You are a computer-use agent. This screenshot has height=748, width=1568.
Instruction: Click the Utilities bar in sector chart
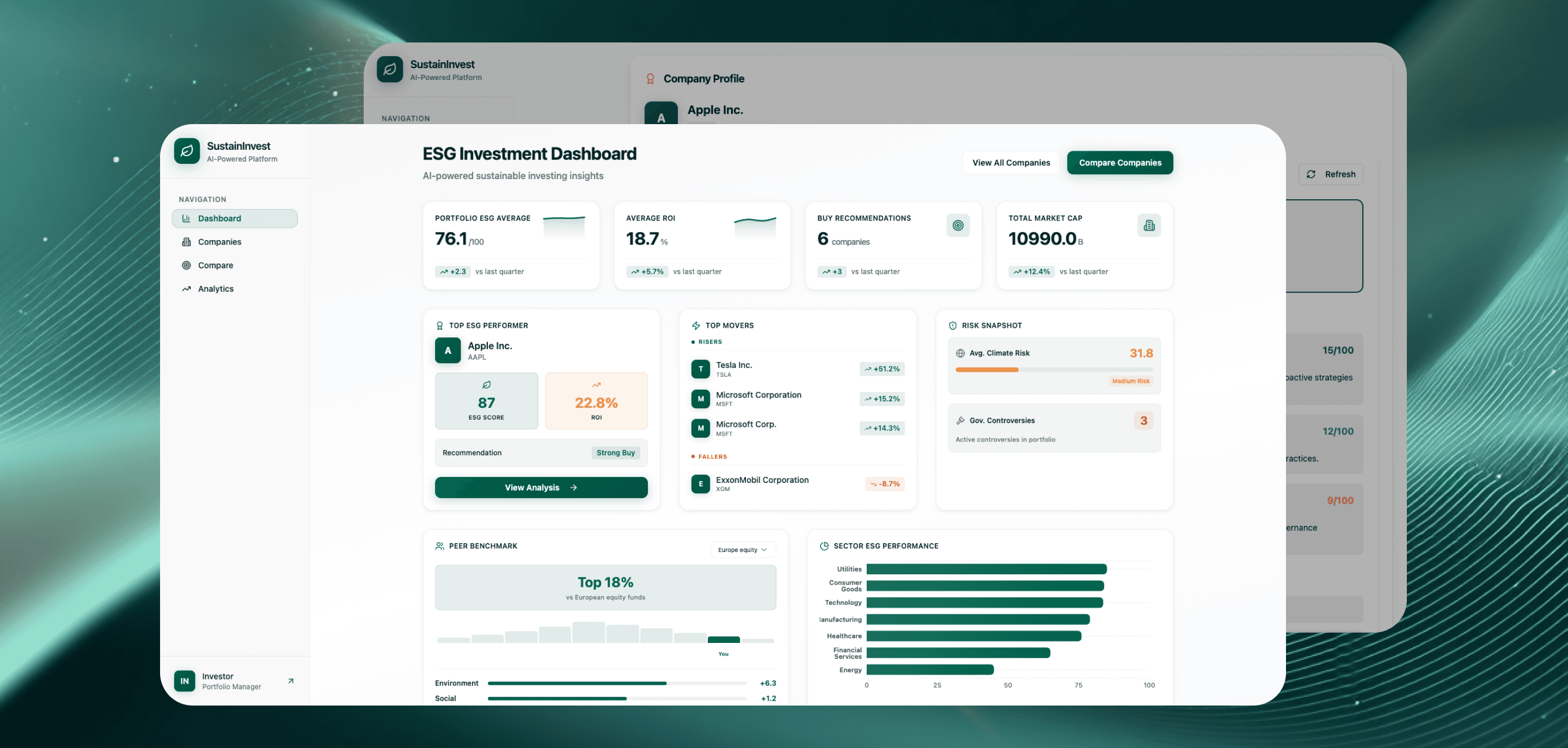(986, 569)
